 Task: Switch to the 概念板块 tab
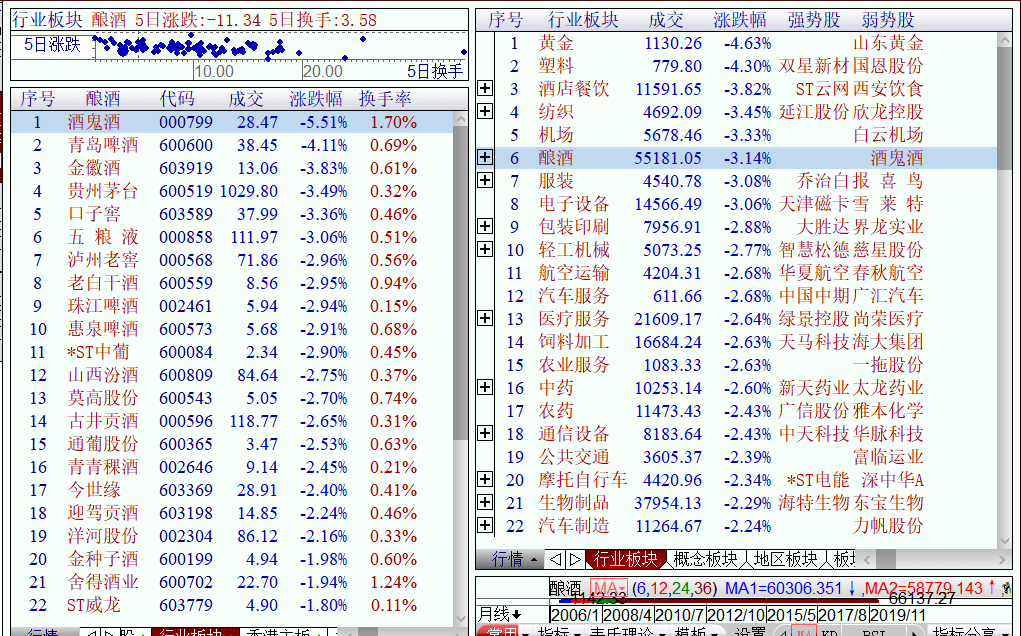click(706, 559)
